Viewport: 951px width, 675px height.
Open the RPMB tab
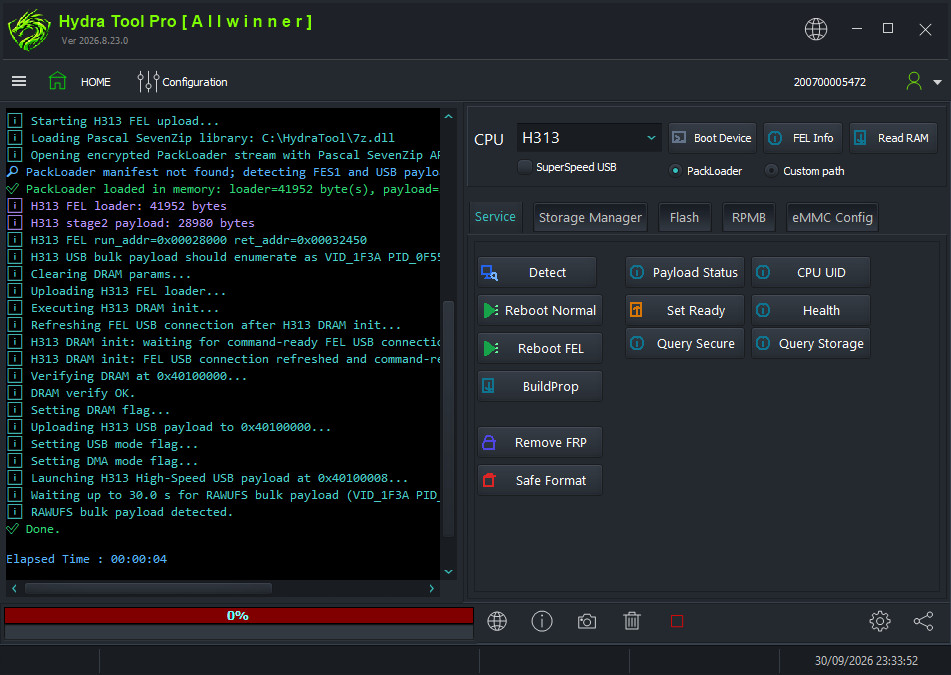coord(748,218)
